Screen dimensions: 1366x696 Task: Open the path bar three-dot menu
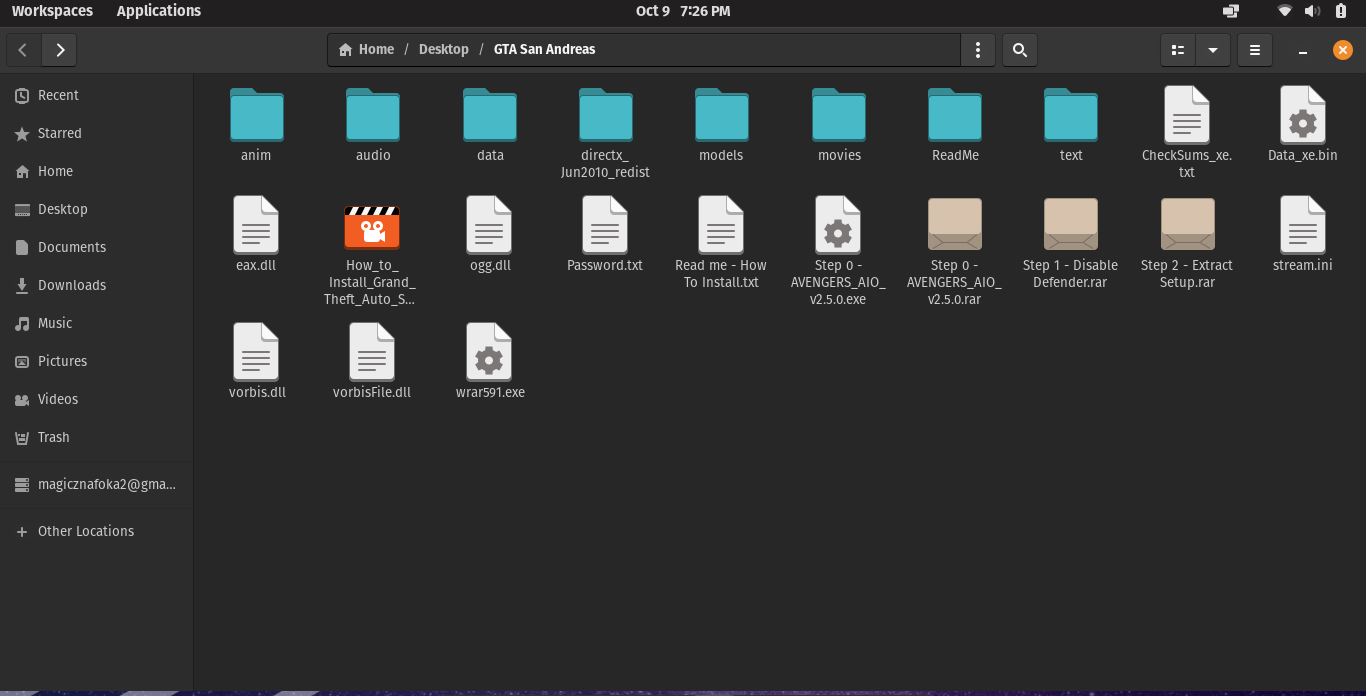tap(977, 50)
